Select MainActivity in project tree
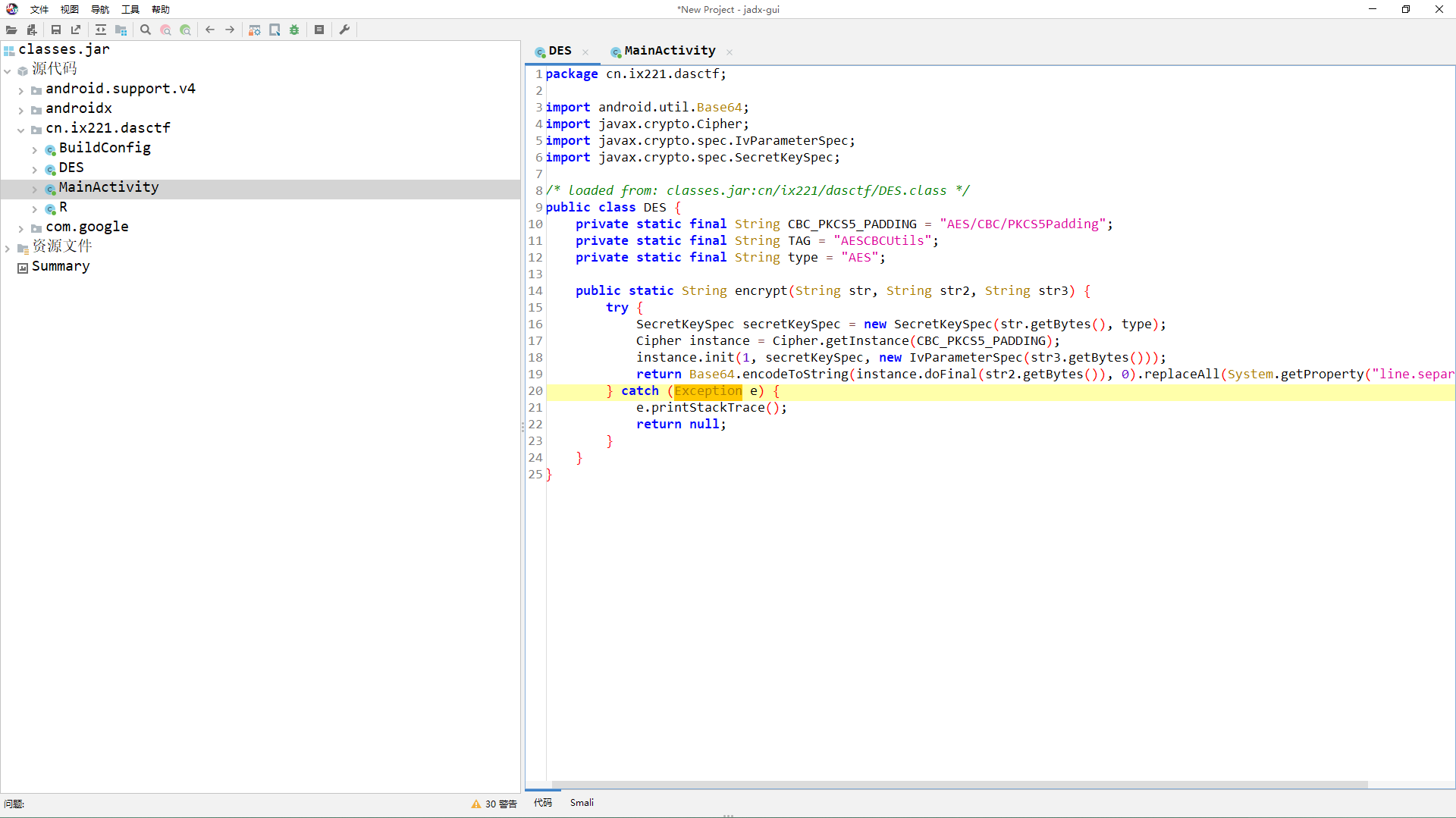1456x818 pixels. [x=108, y=187]
